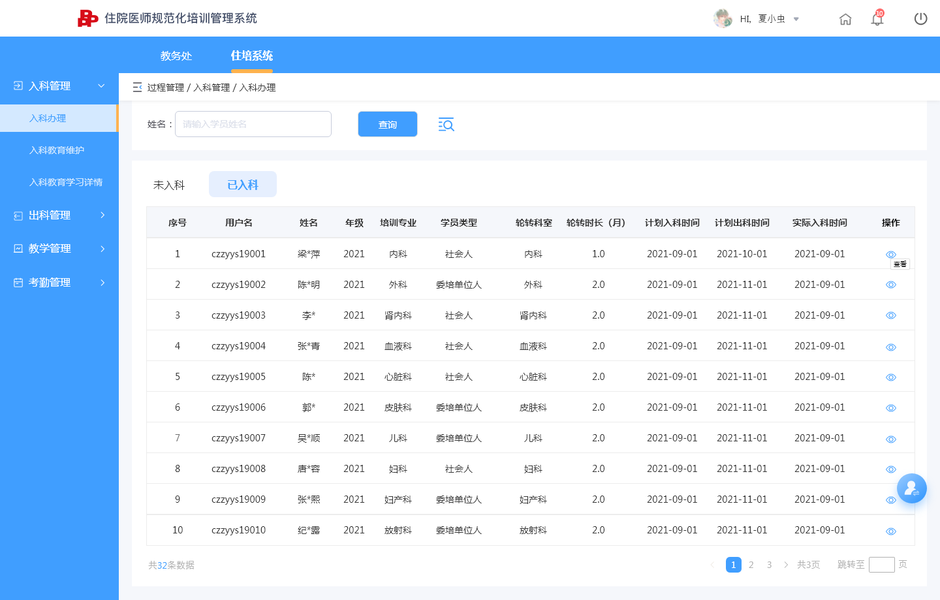This screenshot has height=600, width=940.
Task: Click 放射科 in 轮转科室 column
Action: pyautogui.click(x=533, y=530)
